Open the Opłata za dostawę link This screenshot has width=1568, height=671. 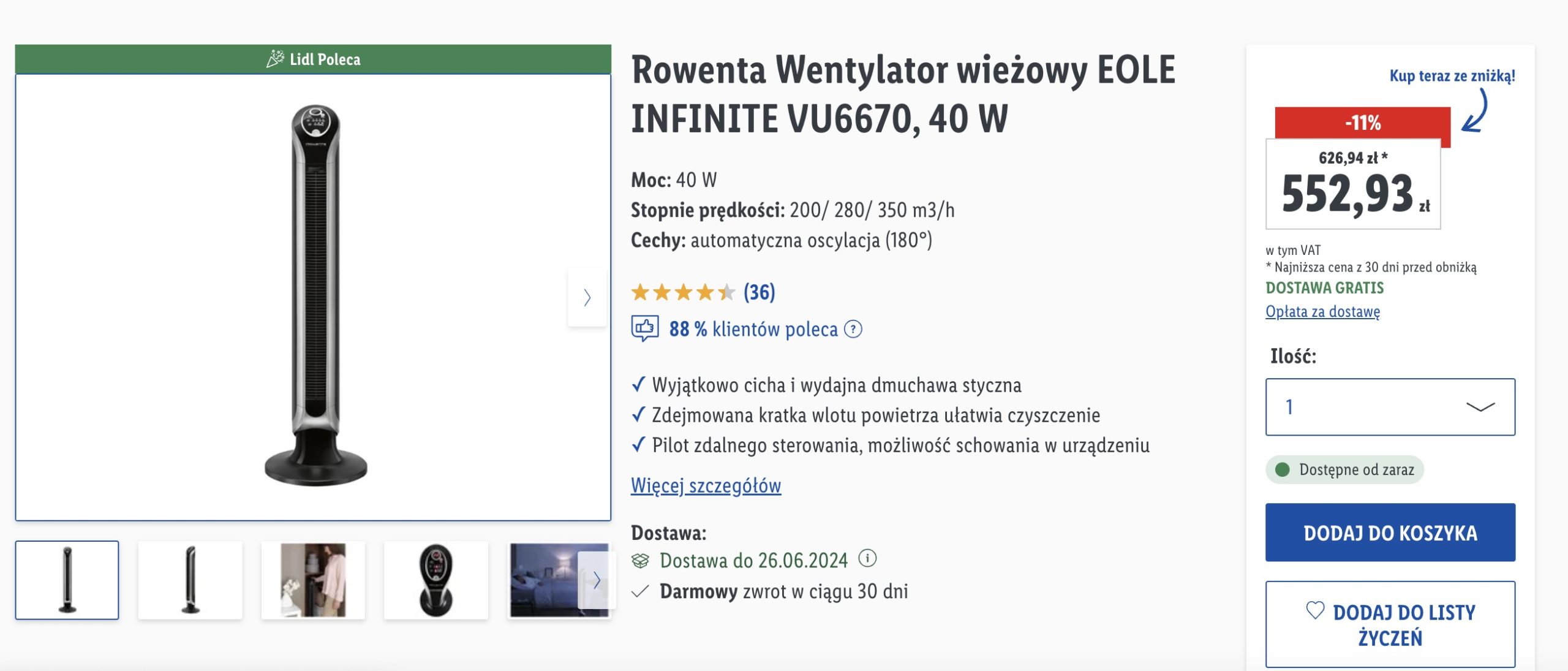pyautogui.click(x=1323, y=311)
